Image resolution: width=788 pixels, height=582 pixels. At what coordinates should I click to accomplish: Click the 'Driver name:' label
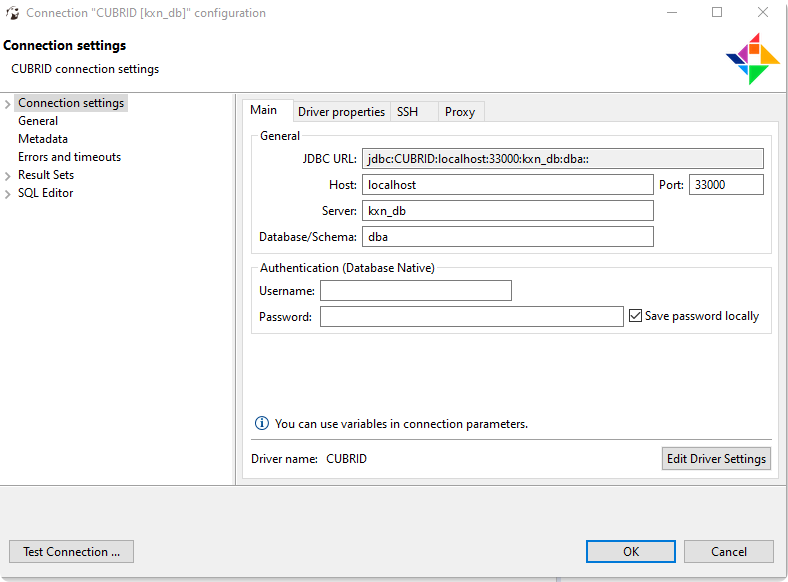click(284, 458)
